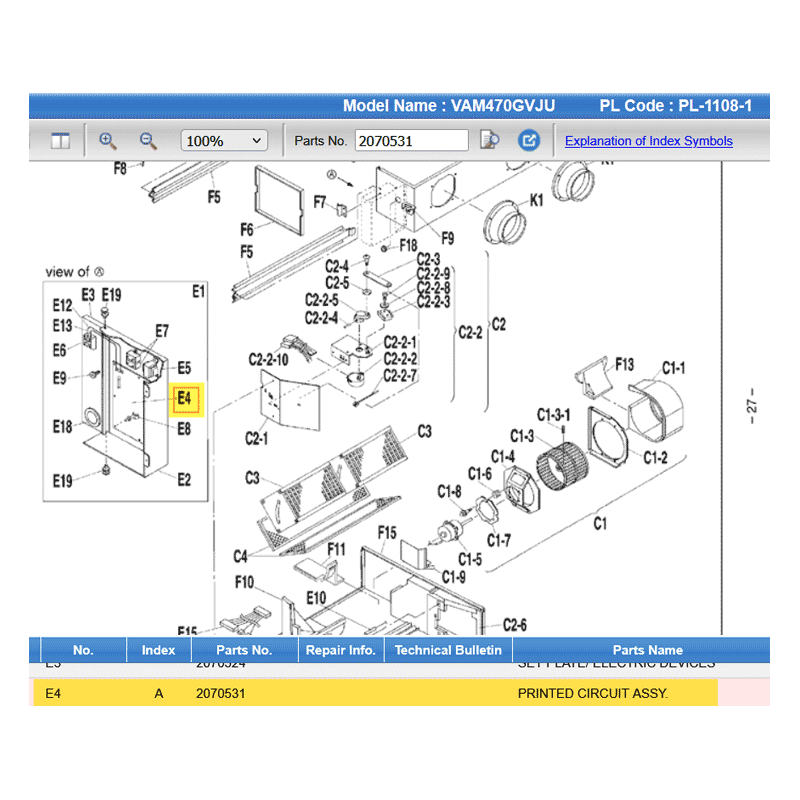Toggle the split panel layout icon

[x=60, y=141]
